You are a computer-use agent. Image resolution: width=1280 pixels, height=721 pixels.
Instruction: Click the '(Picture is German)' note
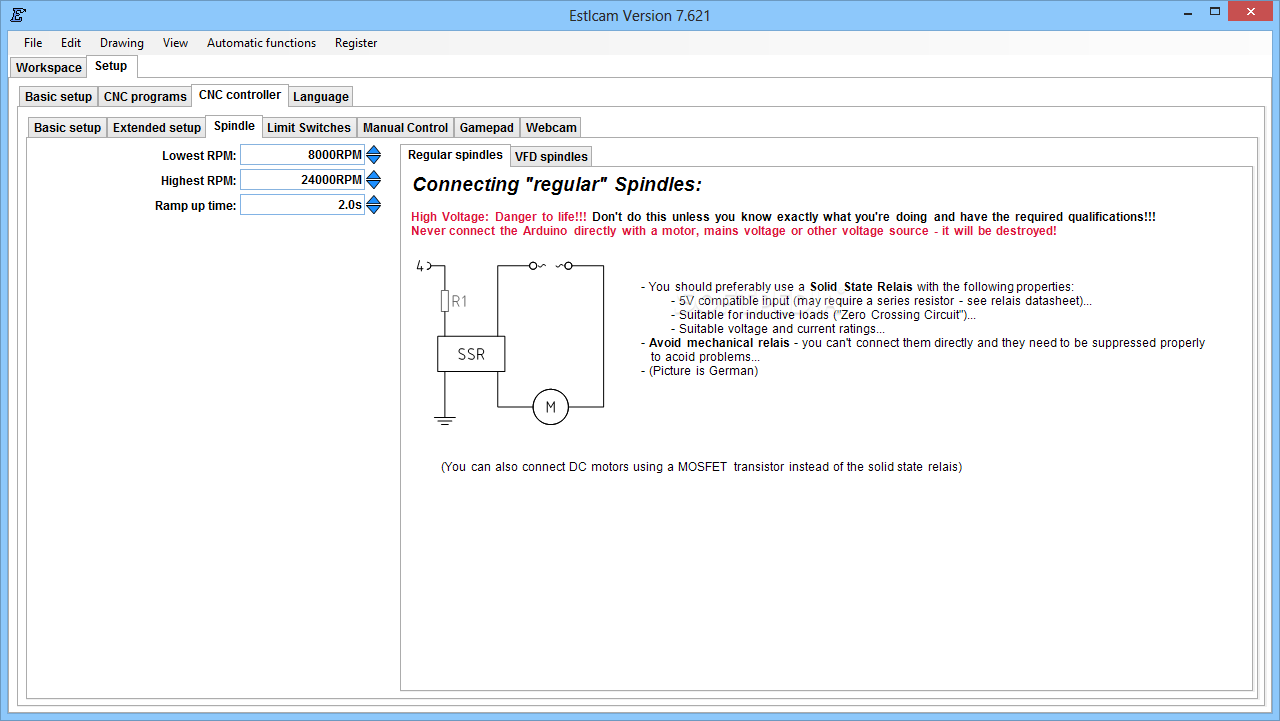(699, 371)
